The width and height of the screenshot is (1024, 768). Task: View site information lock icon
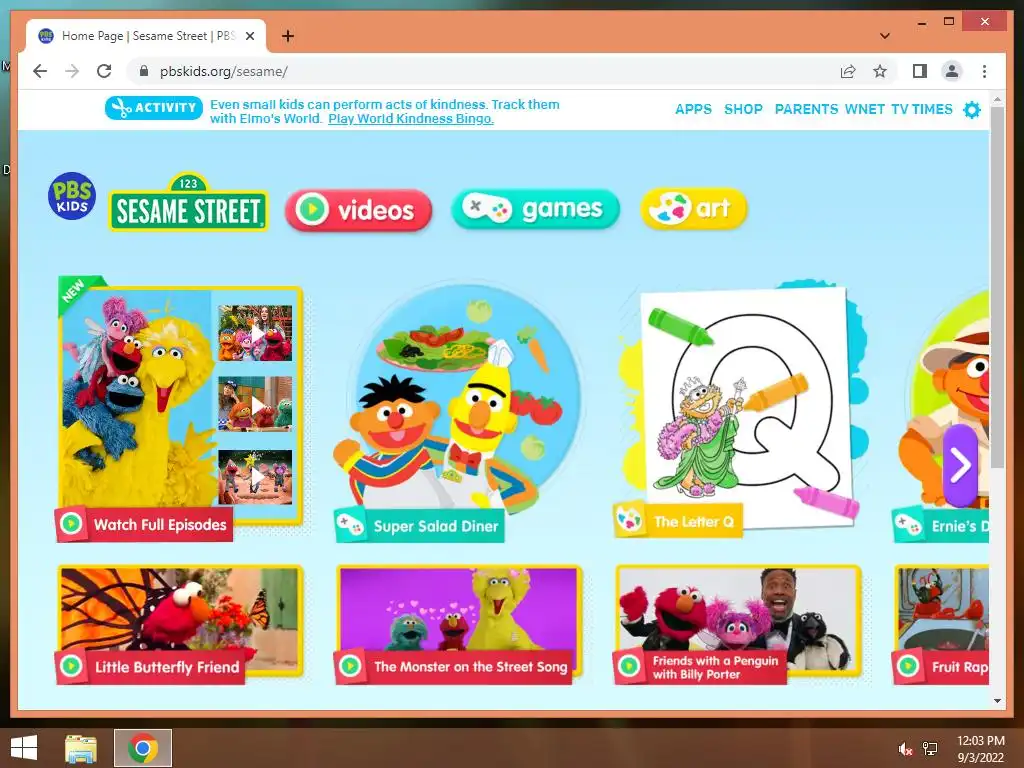pos(144,71)
